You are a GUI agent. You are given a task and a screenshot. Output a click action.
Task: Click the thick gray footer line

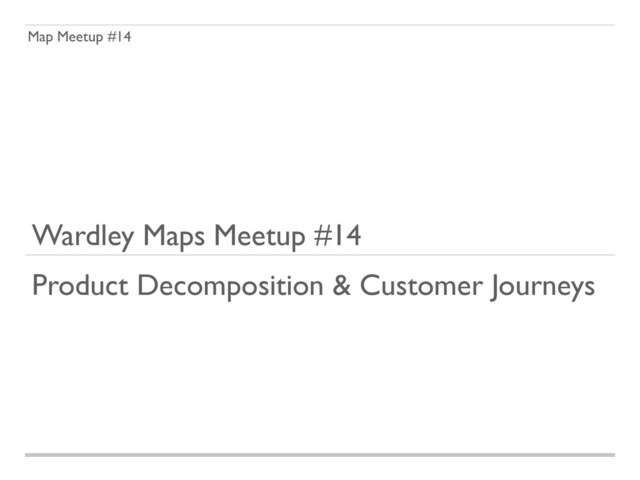(x=320, y=454)
